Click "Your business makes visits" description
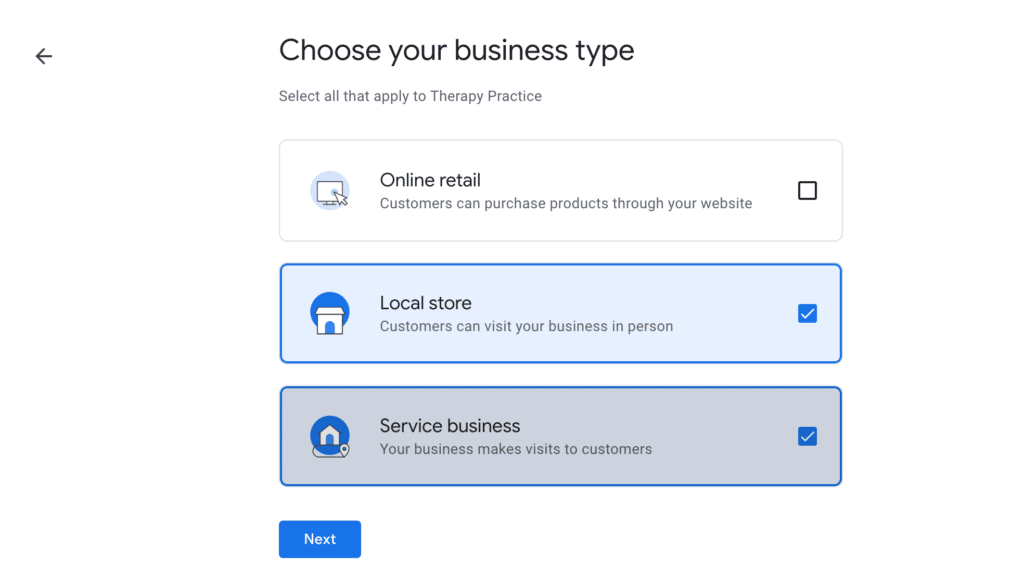1024x582 pixels. 515,450
